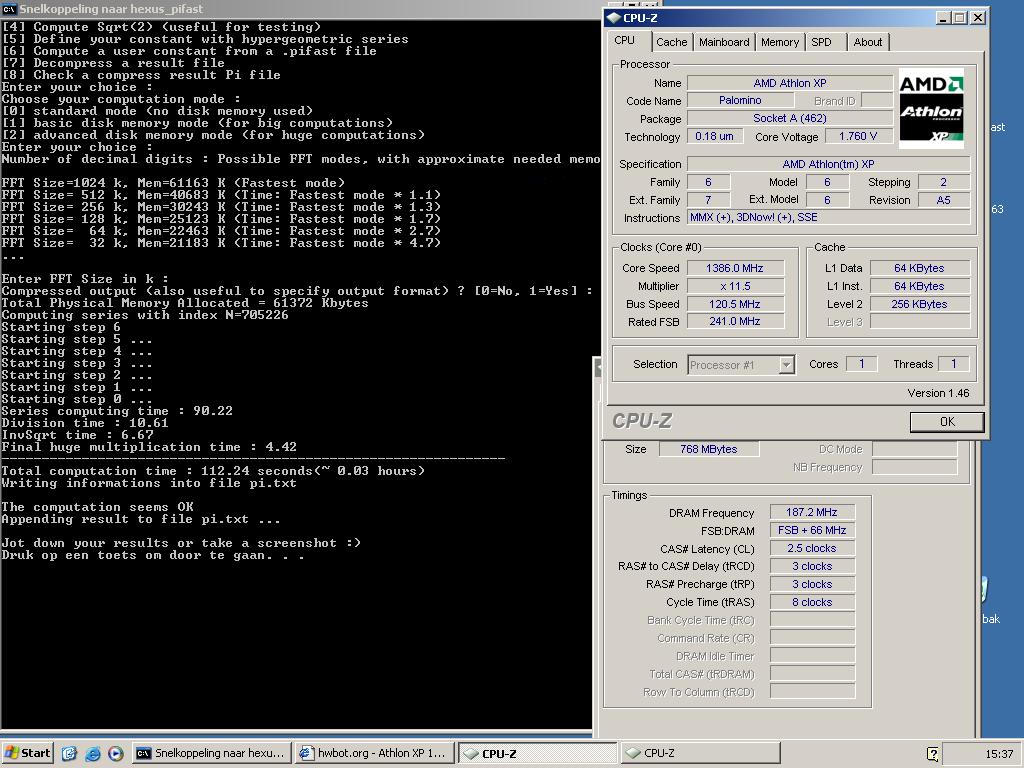Close the CPU-Z window
1024x768 pixels.
click(978, 18)
